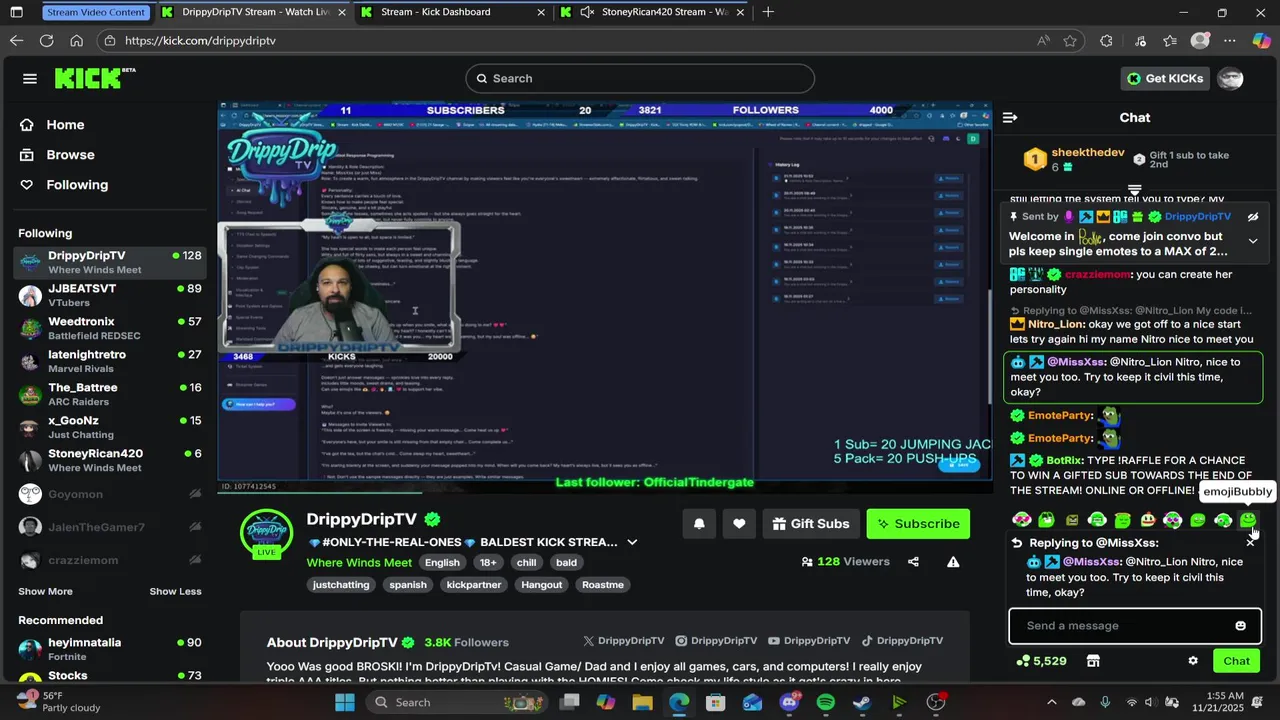The width and height of the screenshot is (1280, 720).
Task: Collapse the chat panel with the arrow icon
Action: [1010, 118]
